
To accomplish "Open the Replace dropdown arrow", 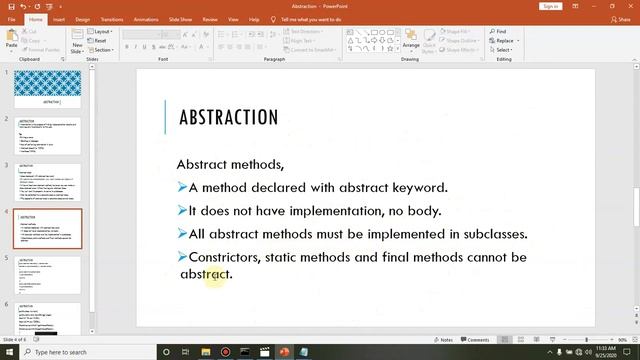I will coord(518,41).
